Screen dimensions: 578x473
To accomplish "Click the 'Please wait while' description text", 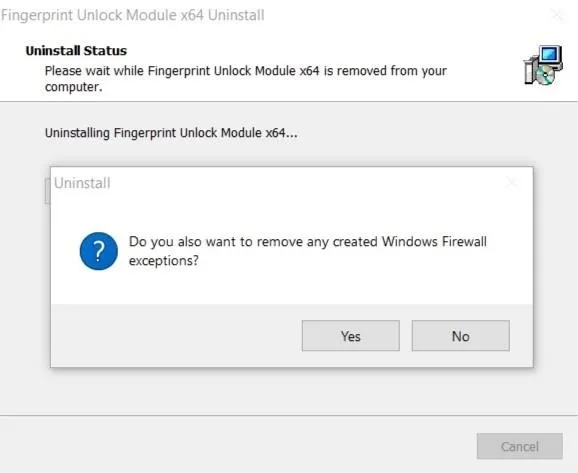I will pyautogui.click(x=246, y=79).
